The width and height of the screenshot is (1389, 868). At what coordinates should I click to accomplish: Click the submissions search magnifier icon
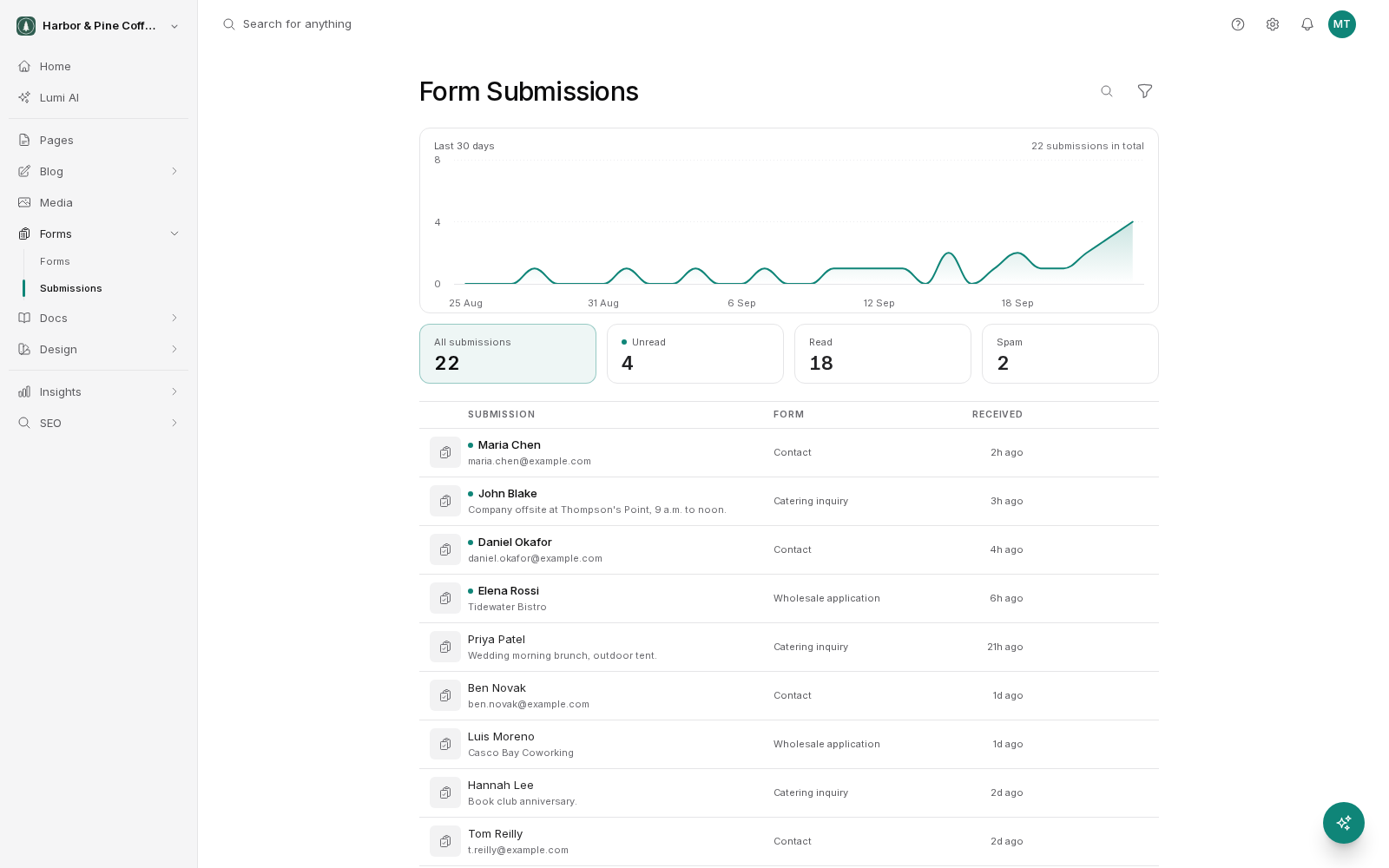[1107, 91]
